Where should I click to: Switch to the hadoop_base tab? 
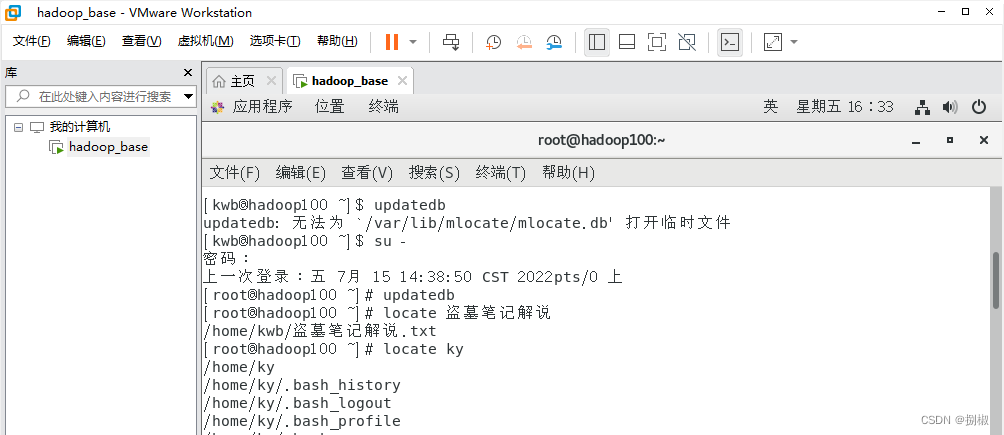point(350,81)
